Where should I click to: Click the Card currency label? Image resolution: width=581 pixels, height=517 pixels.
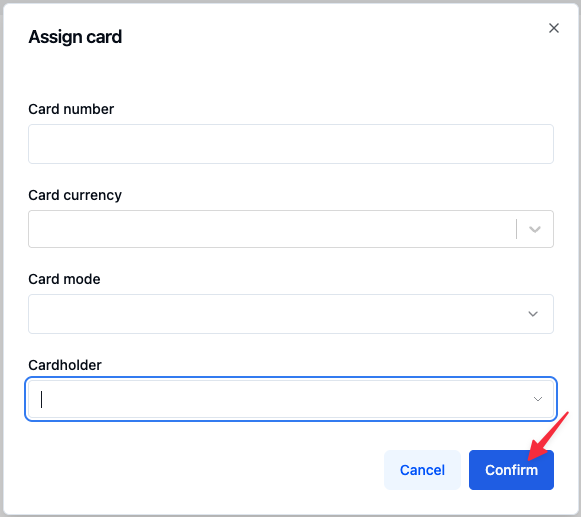click(75, 195)
